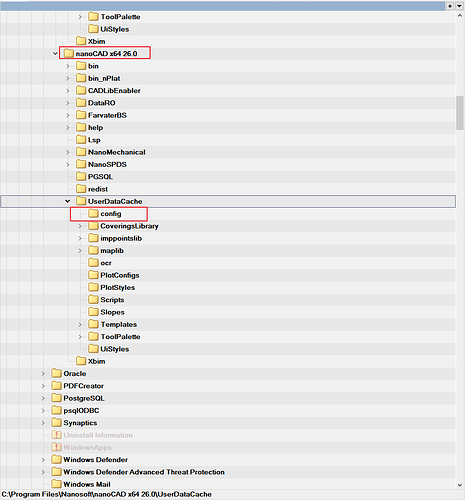Viewport: 465px width, 500px height.
Task: Click the PostgreSQL folder icon
Action: pyautogui.click(x=56, y=398)
